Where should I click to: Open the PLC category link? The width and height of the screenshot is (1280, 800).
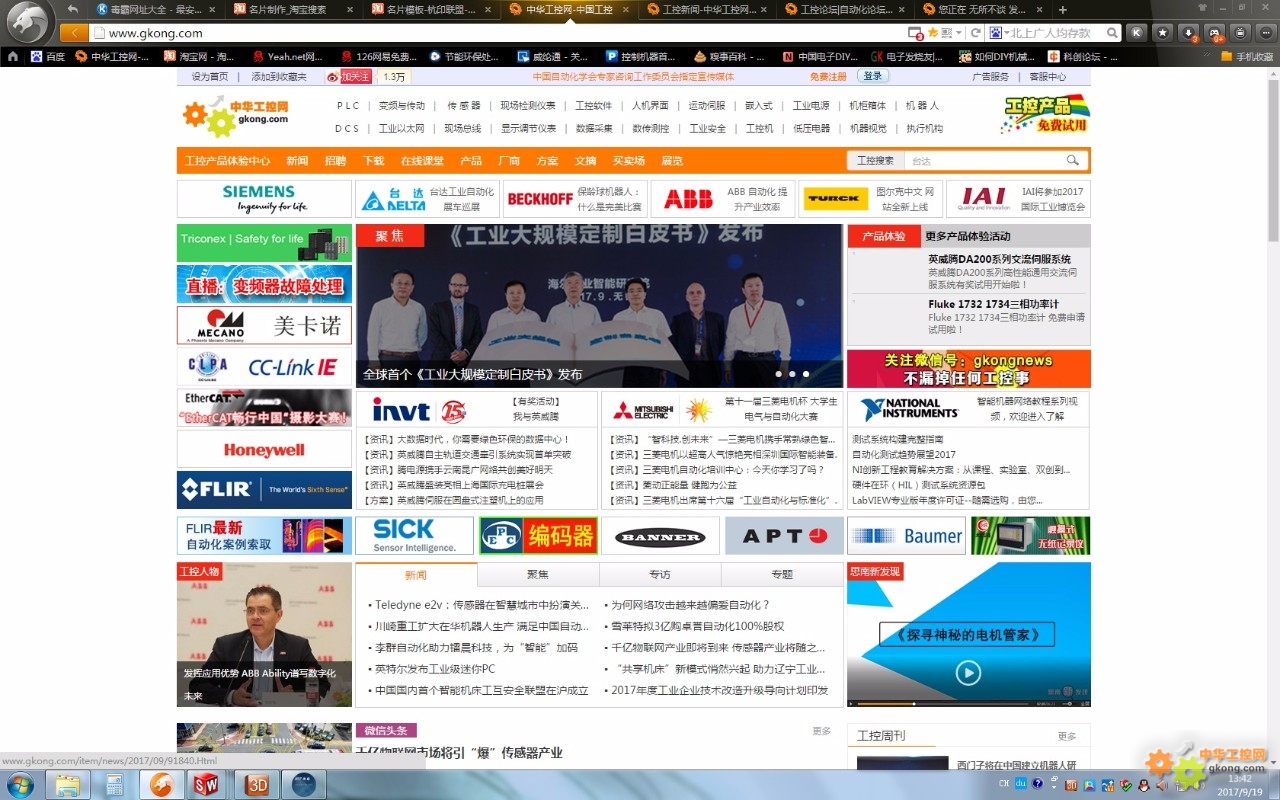point(347,105)
